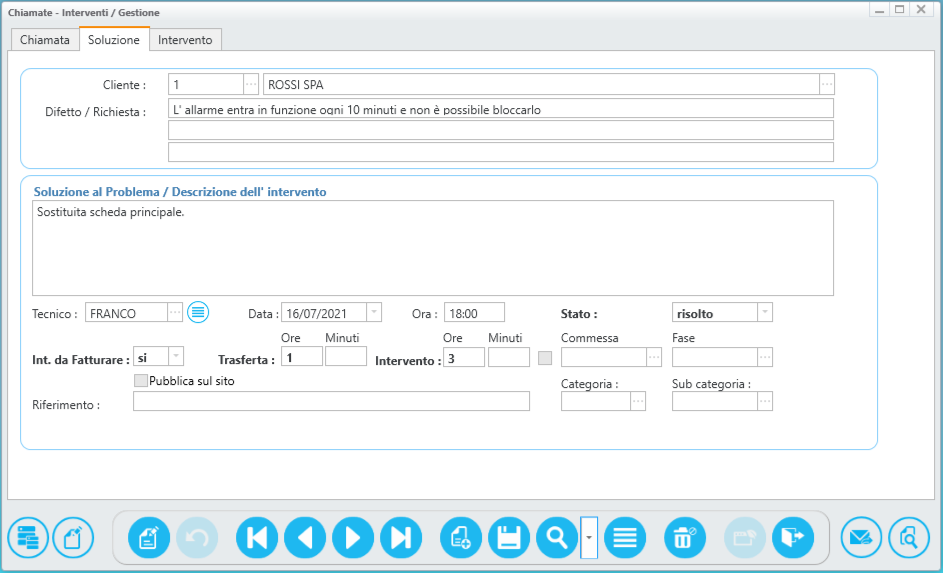Viewport: 943px width, 573px height.
Task: Click the new document plus icon
Action: [x=461, y=538]
